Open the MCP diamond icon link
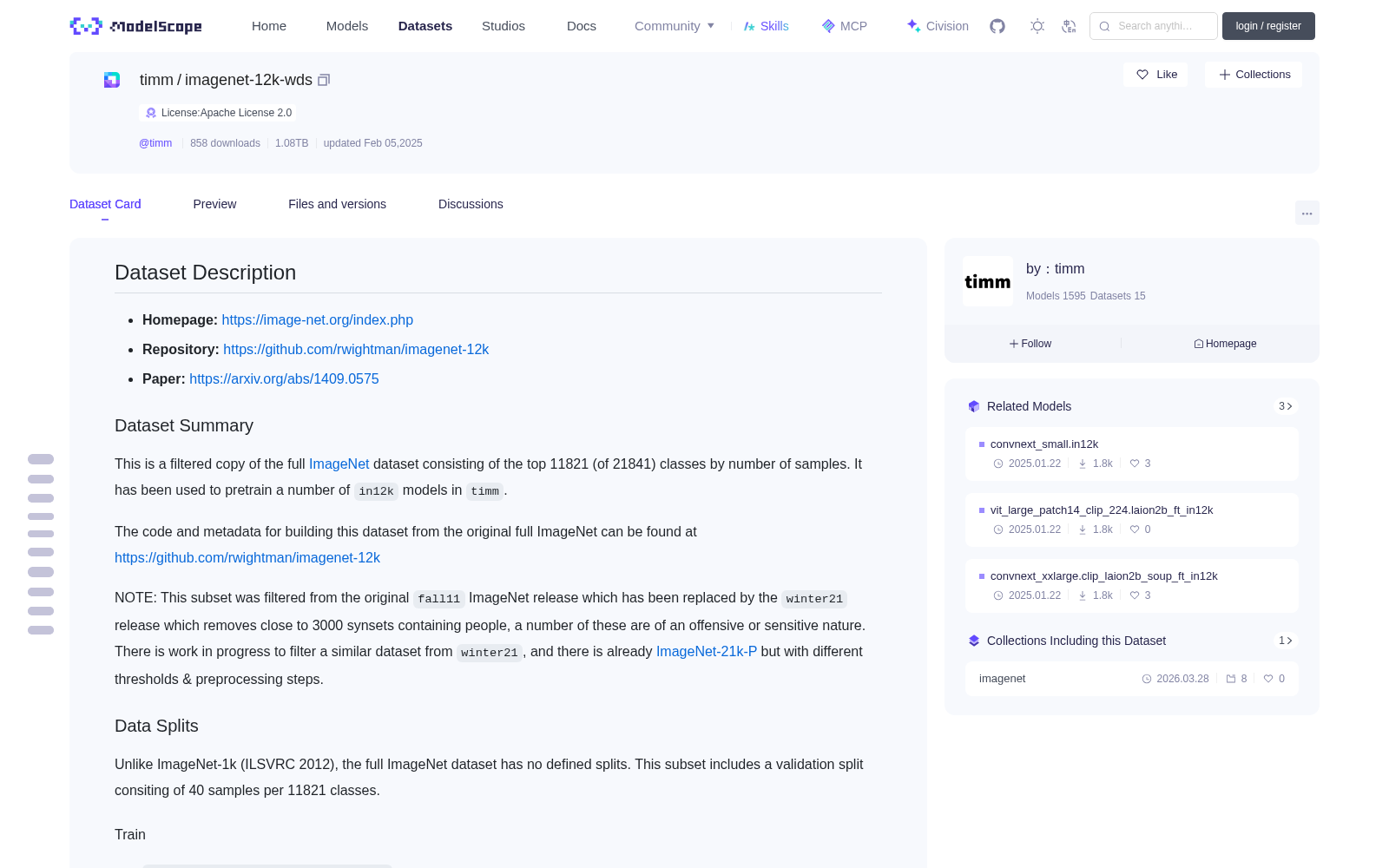Screen dimensions: 1389x868 pos(845,26)
